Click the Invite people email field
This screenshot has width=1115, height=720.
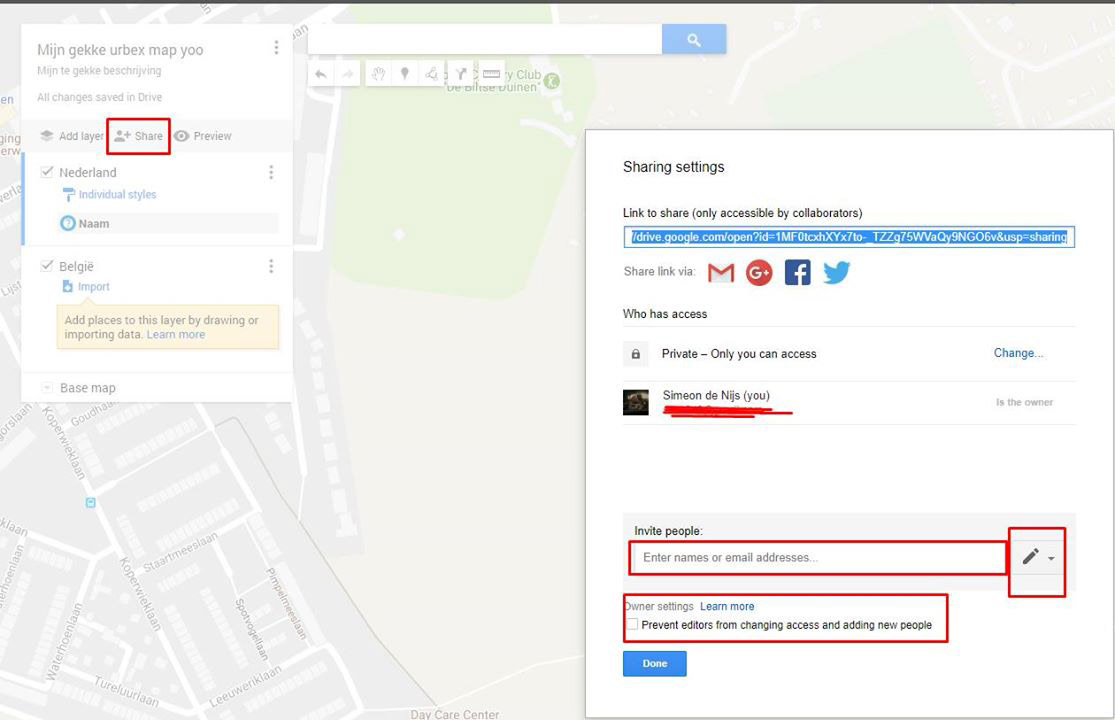pos(818,558)
